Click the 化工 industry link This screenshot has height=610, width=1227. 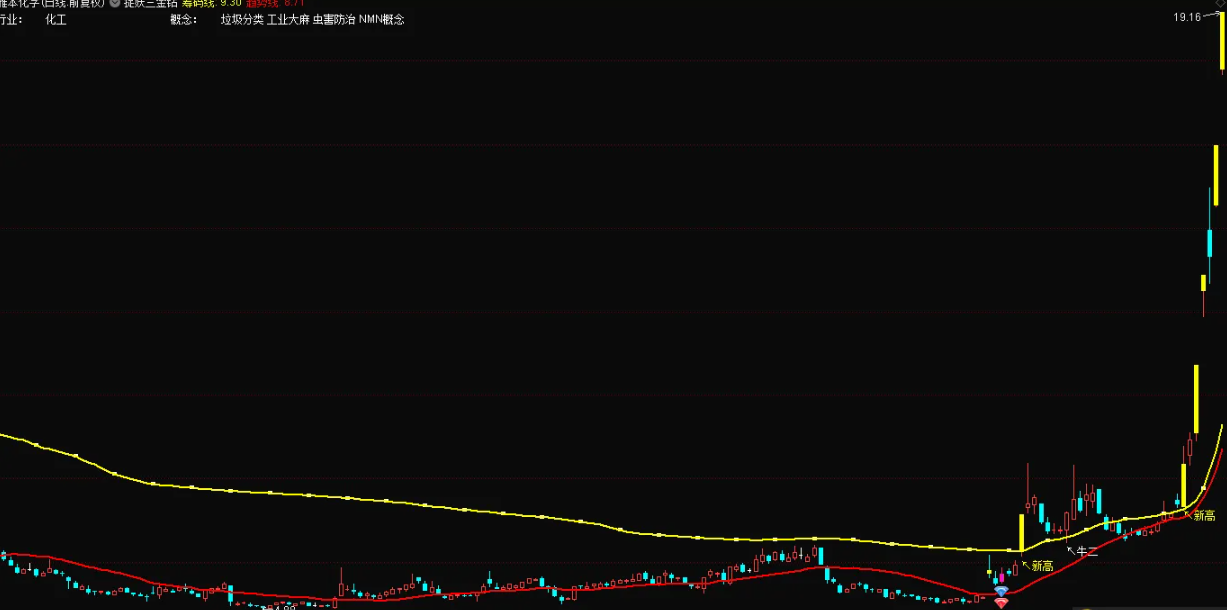(56, 20)
